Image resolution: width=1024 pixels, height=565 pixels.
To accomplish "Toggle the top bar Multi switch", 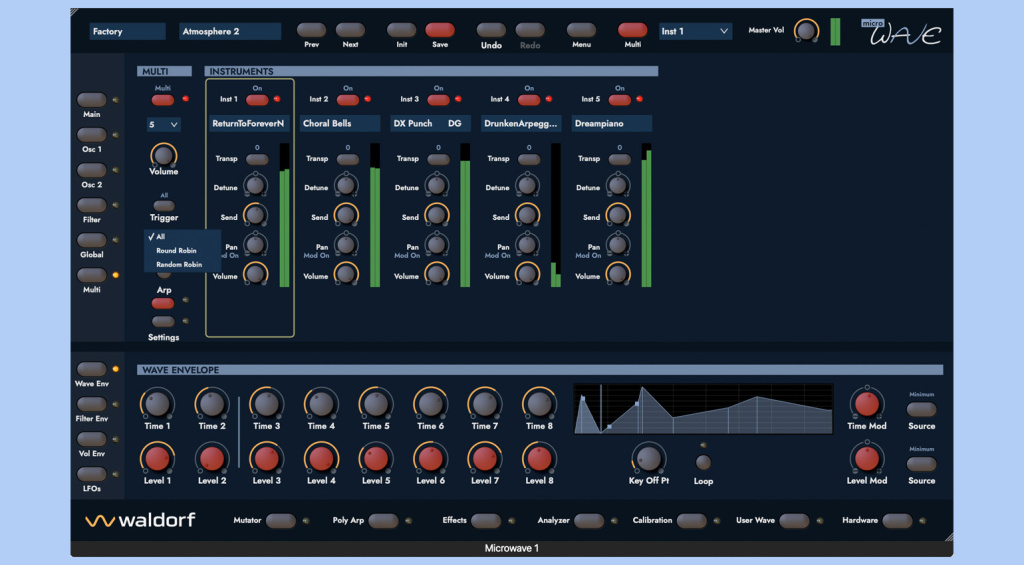I will tap(632, 30).
